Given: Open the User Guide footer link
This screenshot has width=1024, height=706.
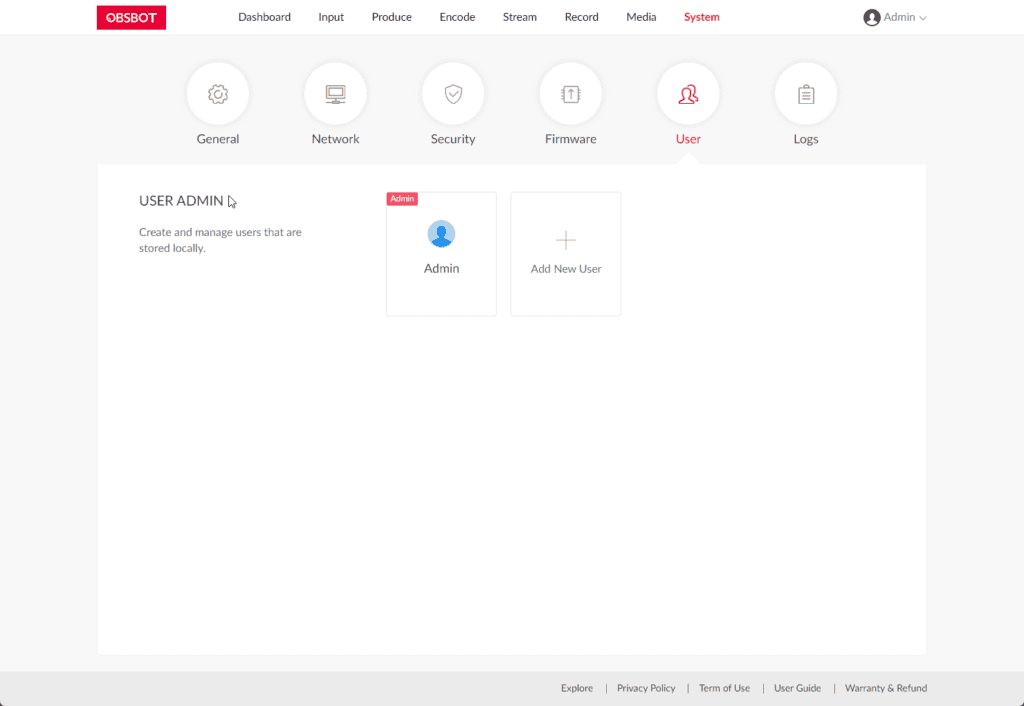Looking at the screenshot, I should tap(797, 688).
